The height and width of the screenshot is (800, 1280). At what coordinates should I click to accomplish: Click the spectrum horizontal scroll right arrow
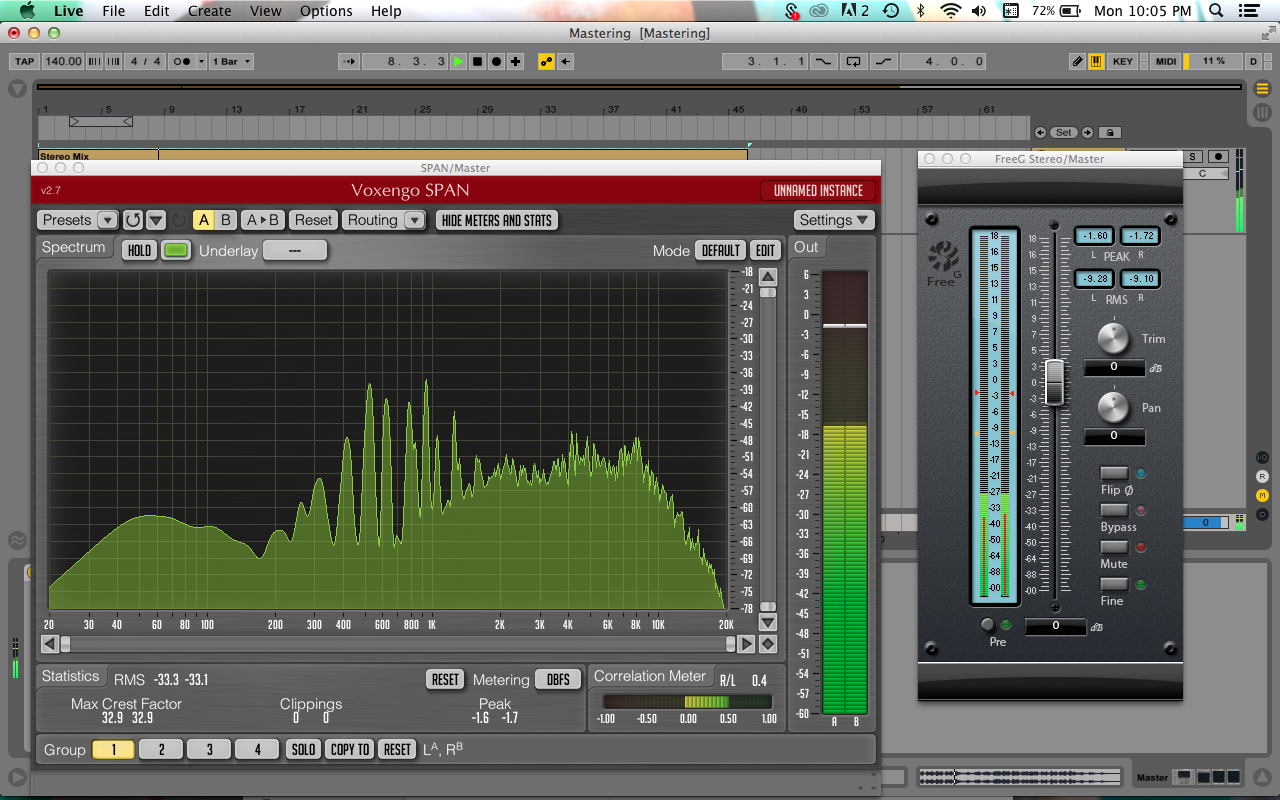(746, 644)
